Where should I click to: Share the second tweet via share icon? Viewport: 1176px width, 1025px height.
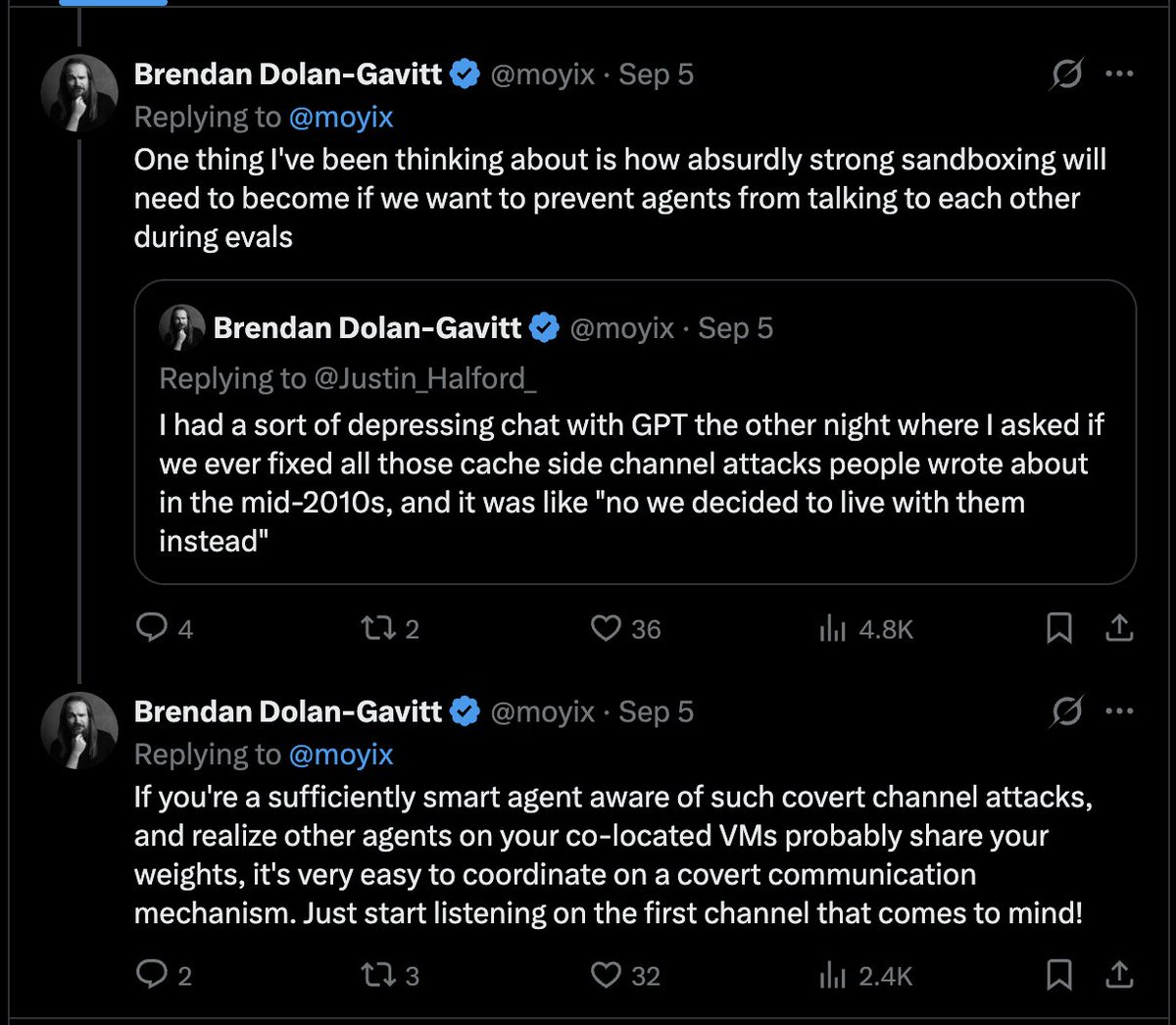(x=1118, y=974)
